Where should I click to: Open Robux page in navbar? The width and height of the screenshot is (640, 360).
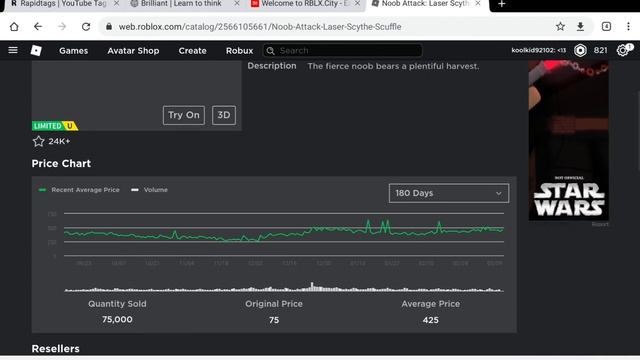(x=240, y=51)
